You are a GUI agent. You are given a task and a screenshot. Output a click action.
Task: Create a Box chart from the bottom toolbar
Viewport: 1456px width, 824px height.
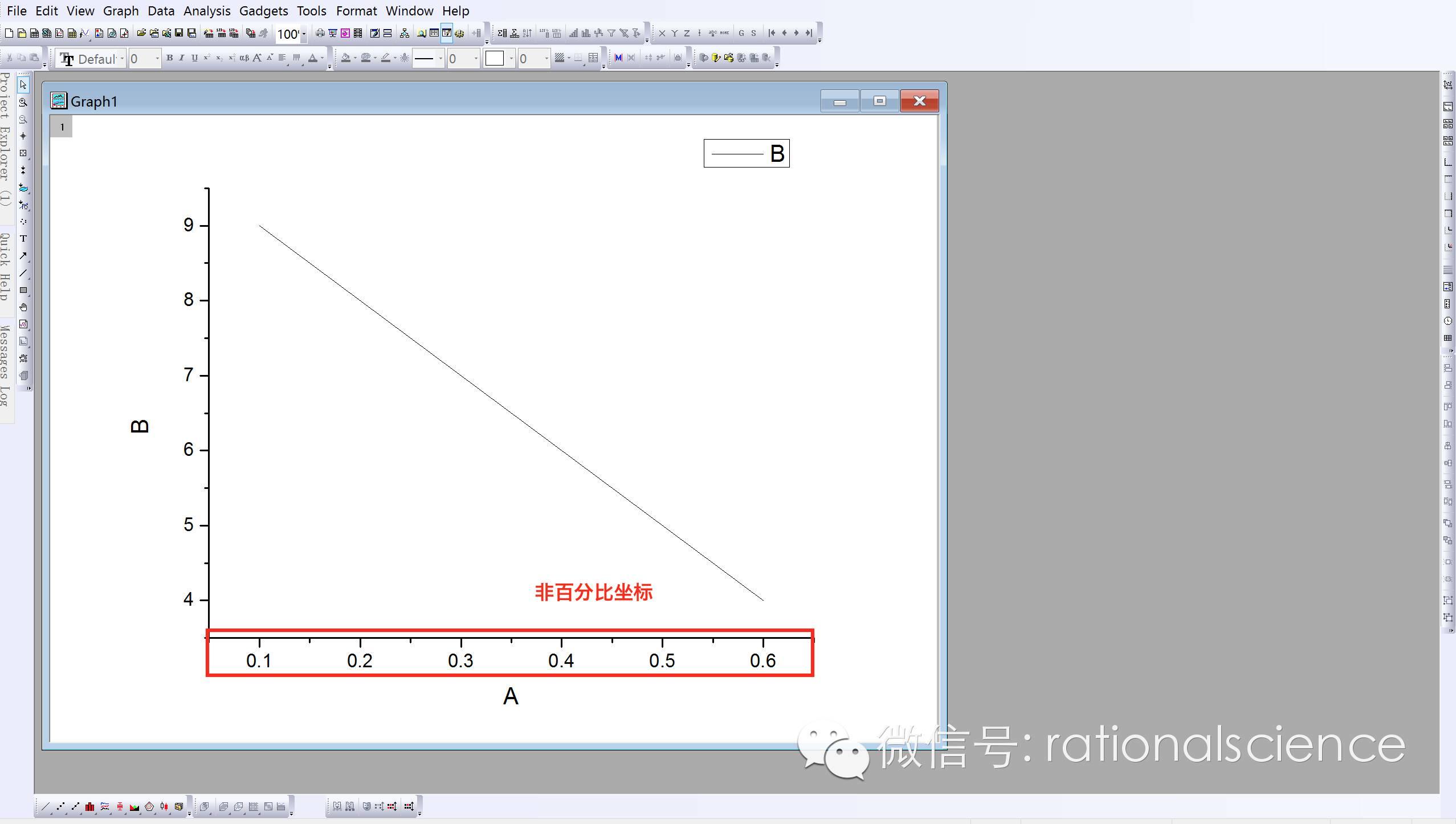click(120, 806)
